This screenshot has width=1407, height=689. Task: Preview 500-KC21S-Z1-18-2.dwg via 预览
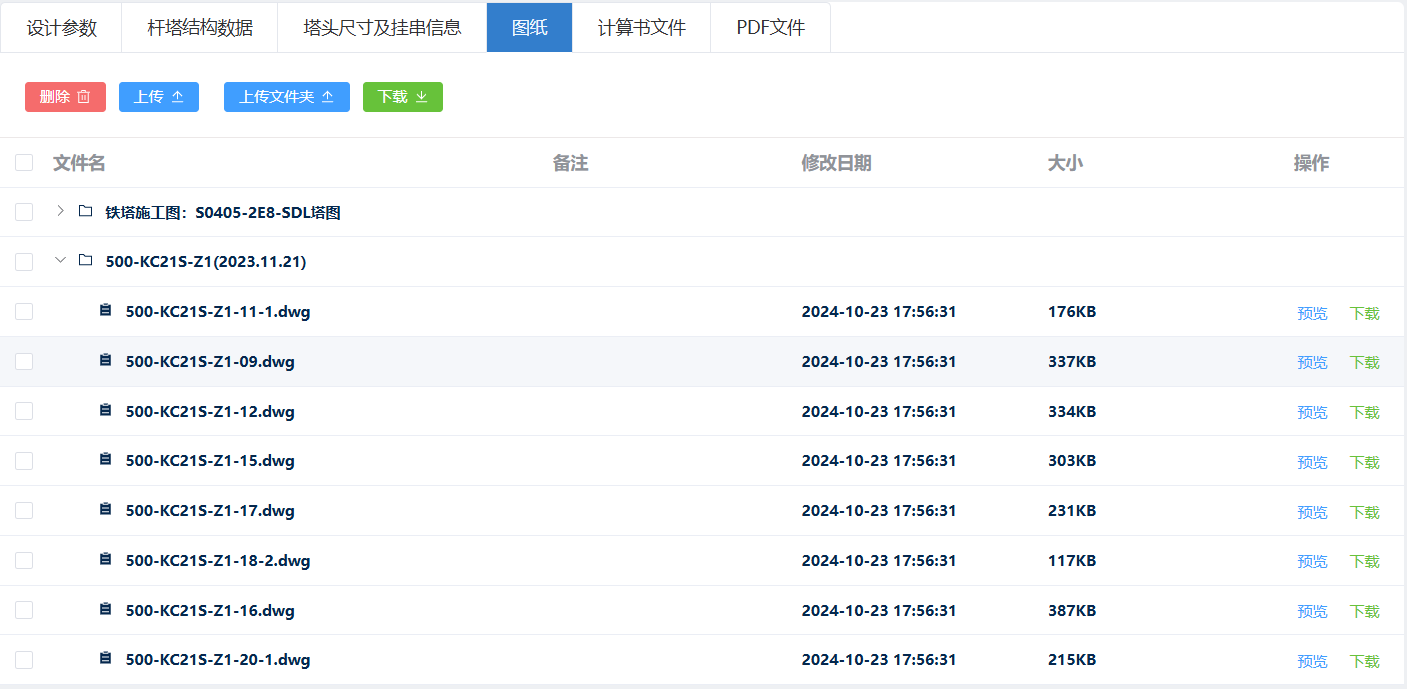[x=1312, y=561]
